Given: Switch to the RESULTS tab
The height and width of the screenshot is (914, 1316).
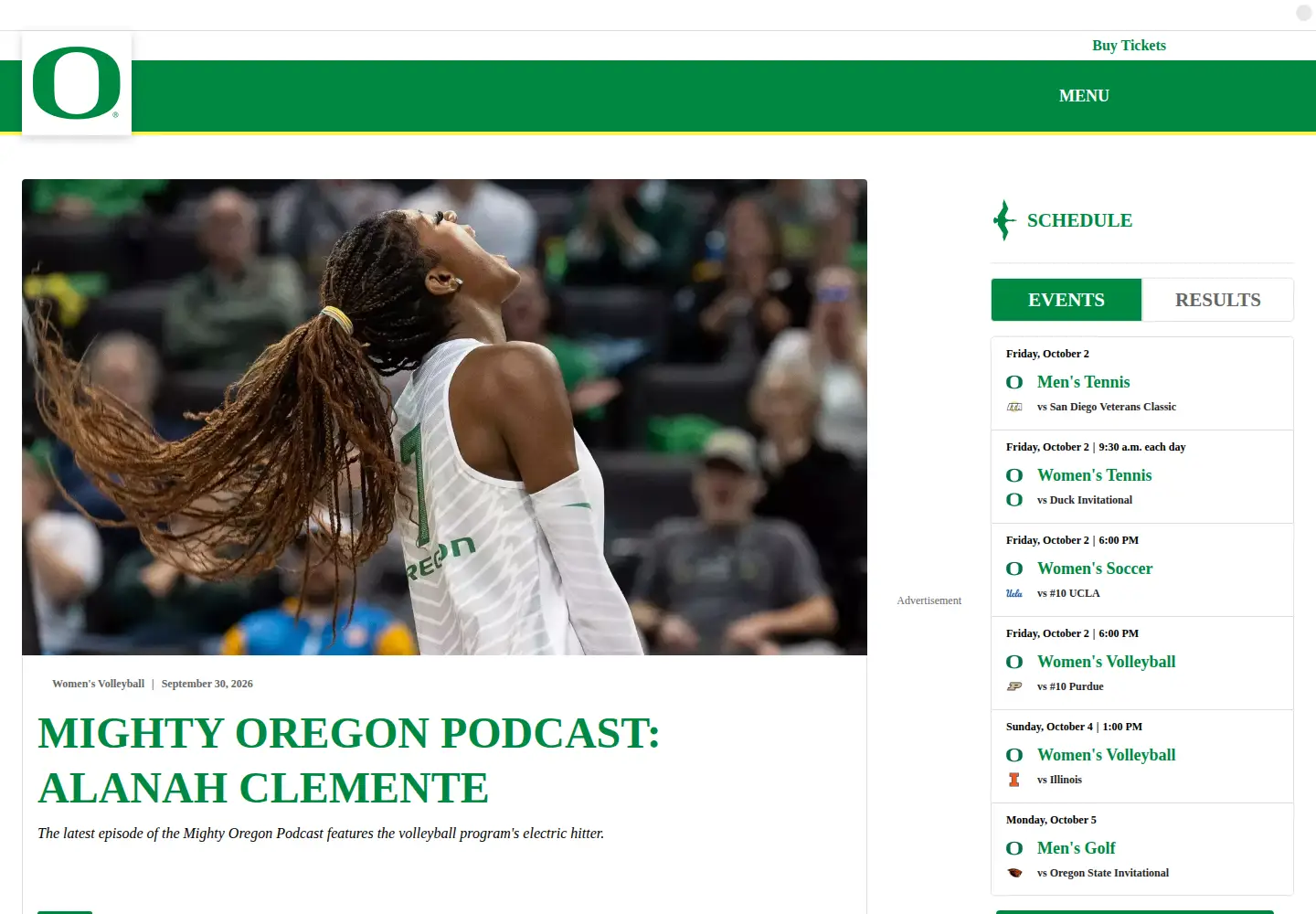Looking at the screenshot, I should [1218, 300].
